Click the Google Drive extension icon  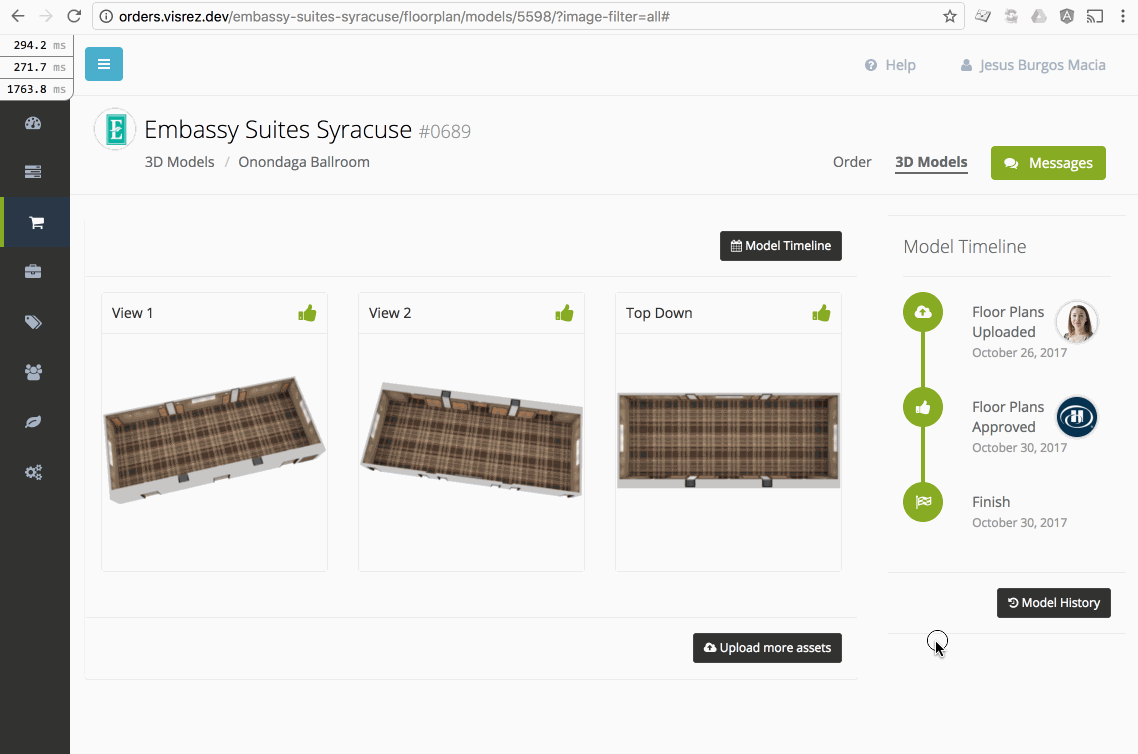(1039, 16)
